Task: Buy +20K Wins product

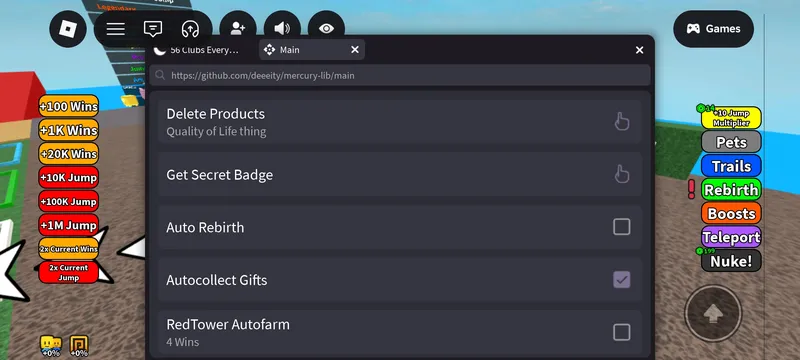Action: pyautogui.click(x=68, y=154)
